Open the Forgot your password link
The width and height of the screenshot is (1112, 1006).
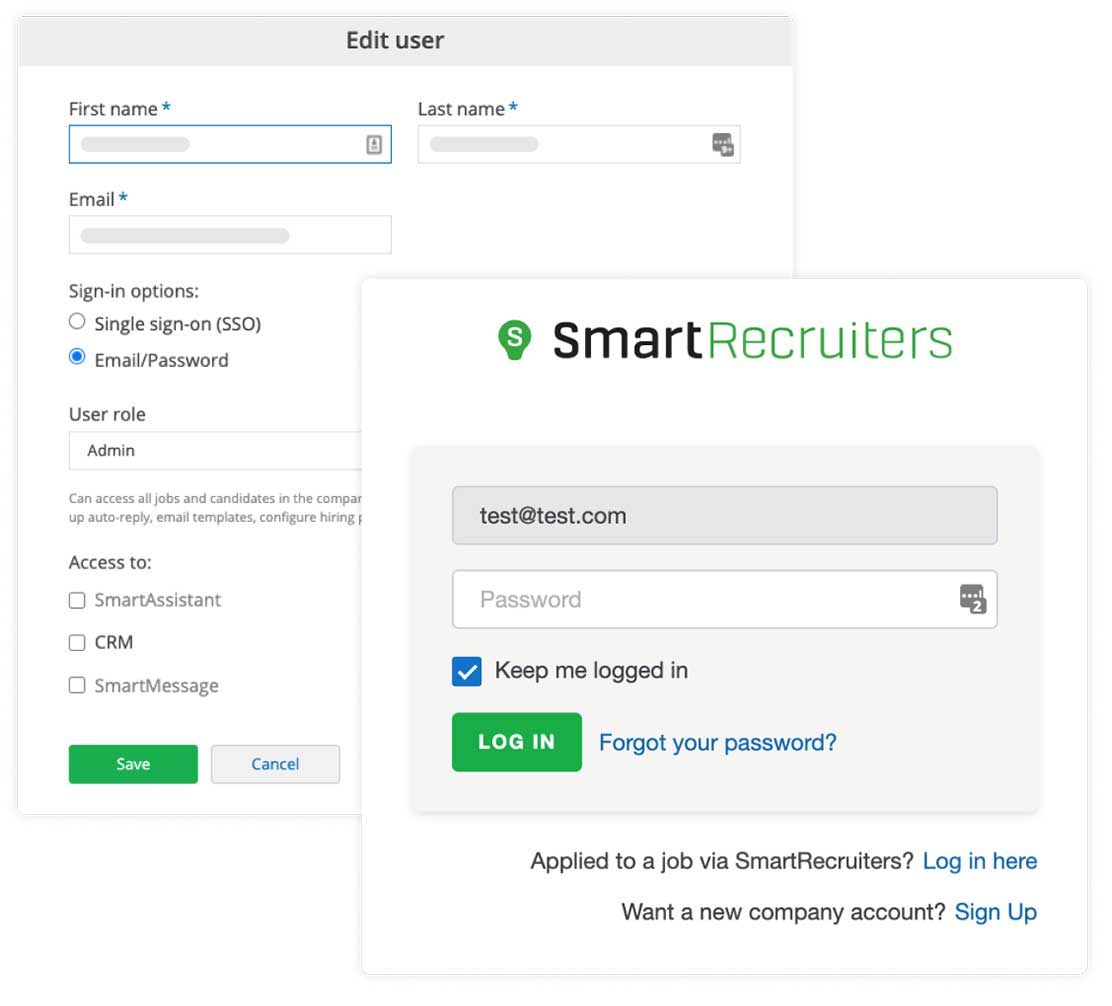point(717,743)
